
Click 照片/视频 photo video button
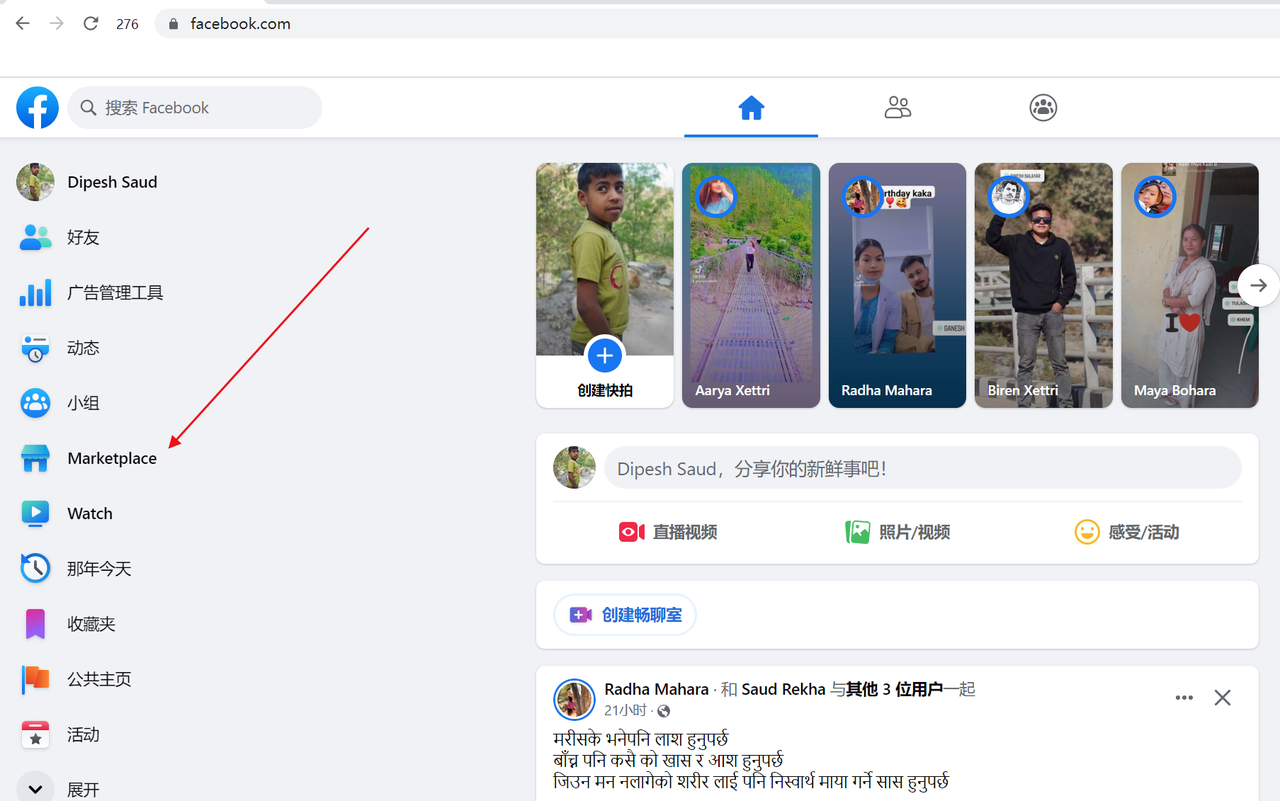tap(897, 532)
